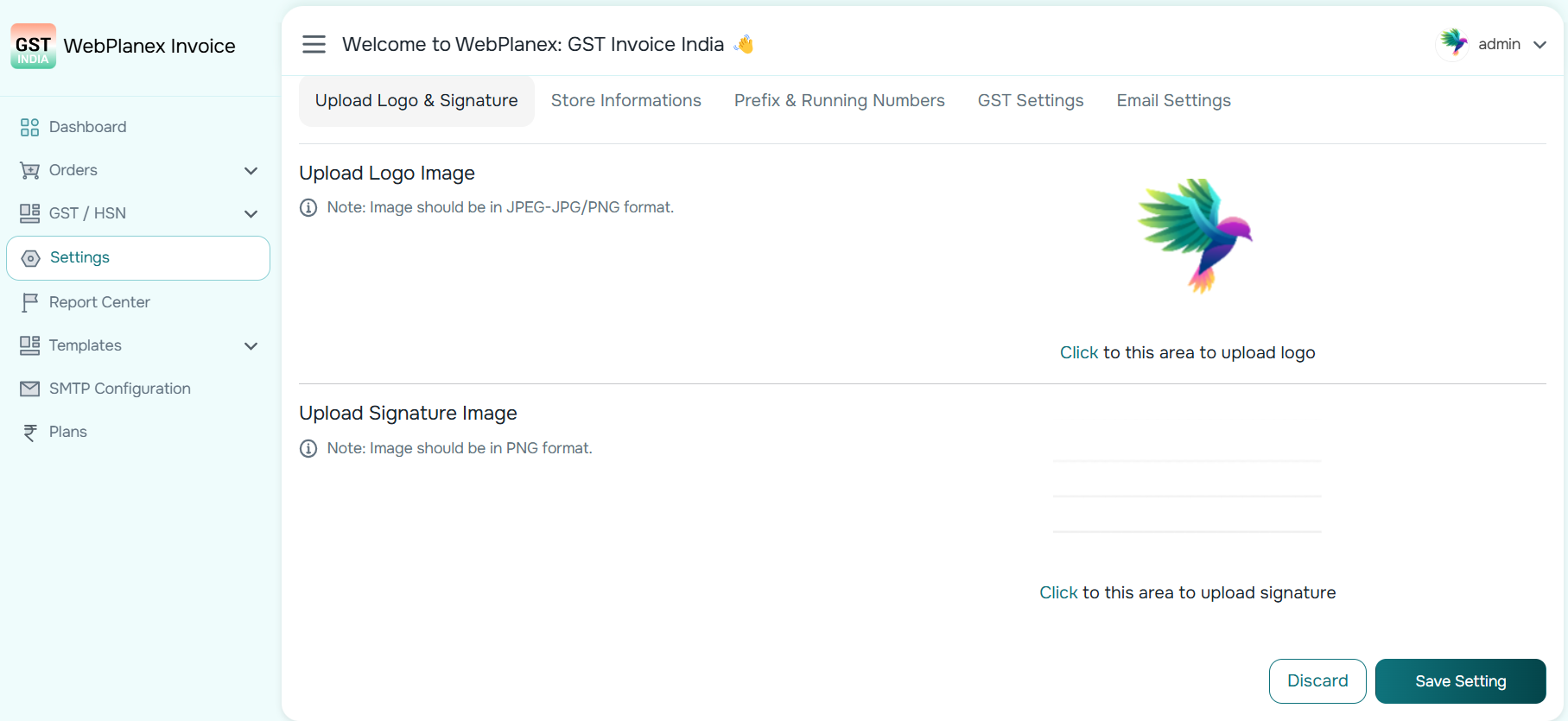1568x721 pixels.
Task: Switch to Store Informations tab
Action: 626,101
